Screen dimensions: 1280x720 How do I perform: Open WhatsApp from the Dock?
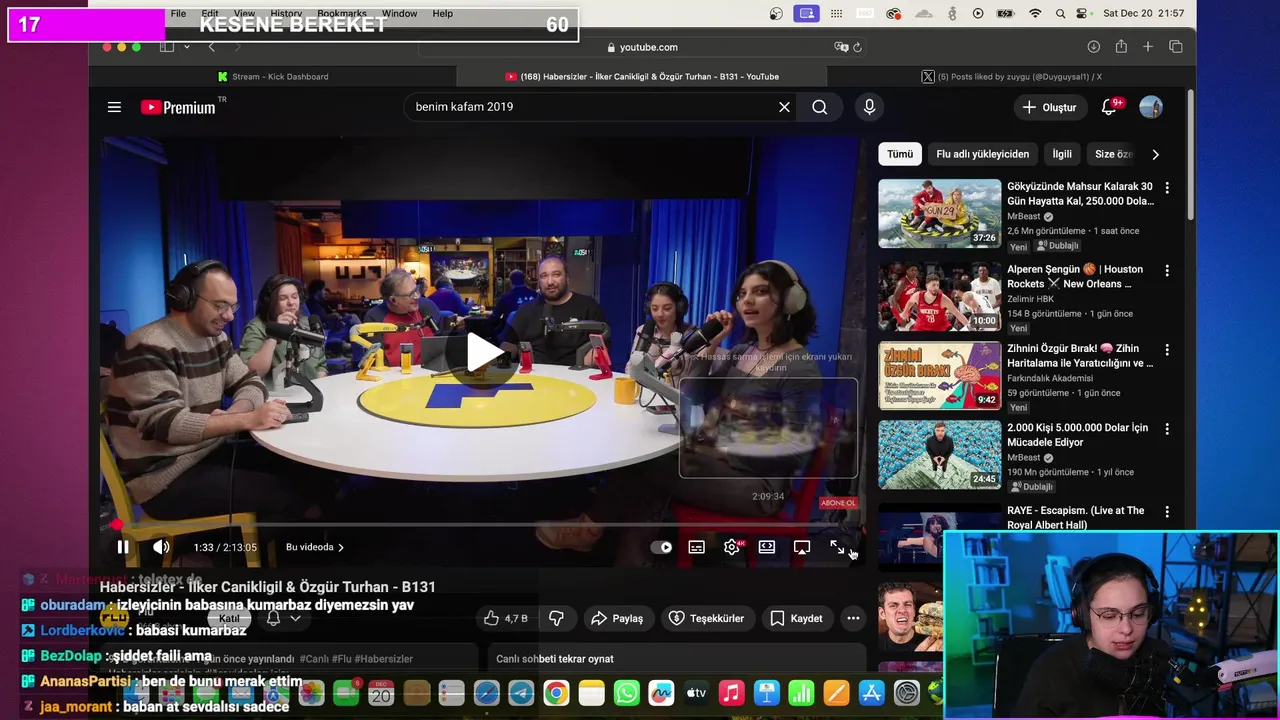click(x=627, y=693)
